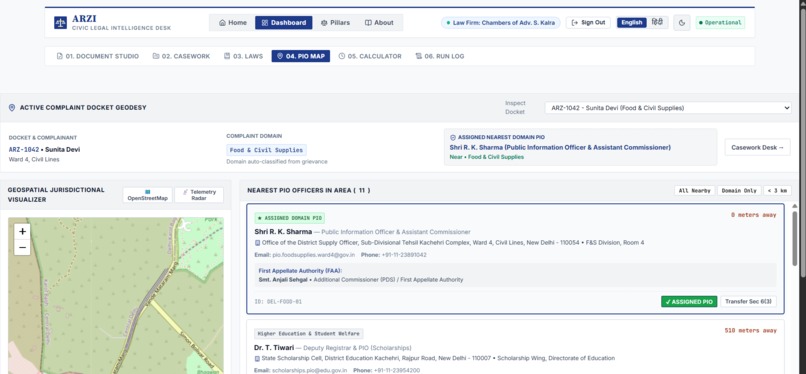The image size is (806, 374).
Task: Click building icon beside State Scholarship Cell address
Action: [258, 358]
